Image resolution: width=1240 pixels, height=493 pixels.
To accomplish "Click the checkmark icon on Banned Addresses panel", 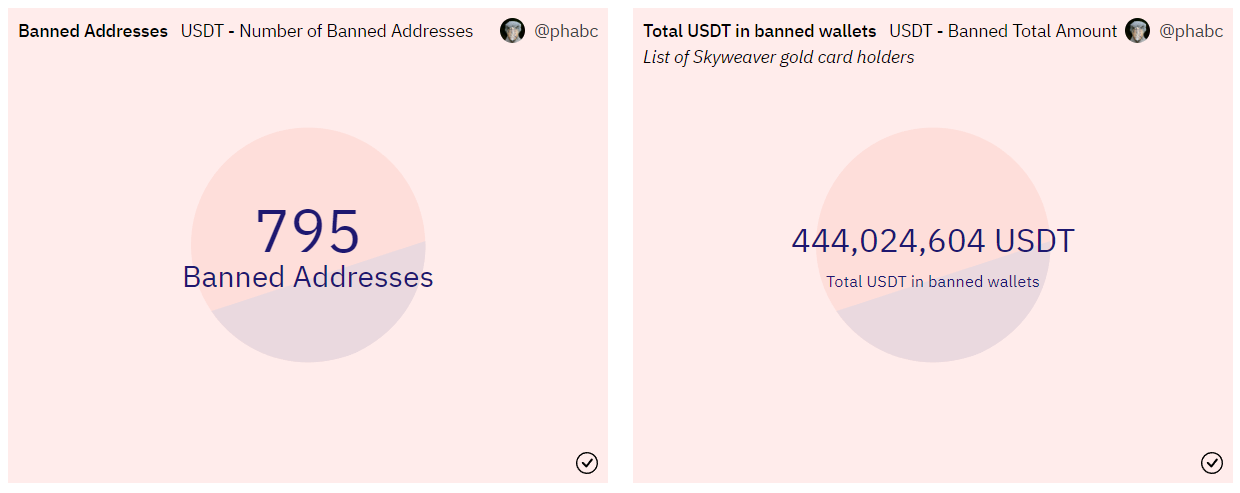I will point(587,462).
